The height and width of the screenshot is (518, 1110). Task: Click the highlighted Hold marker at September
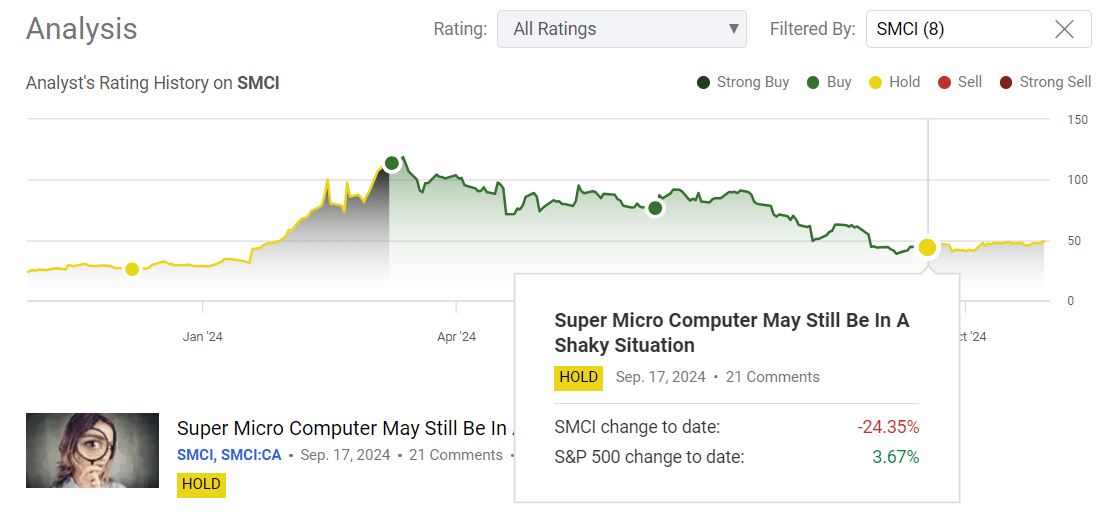(x=927, y=247)
